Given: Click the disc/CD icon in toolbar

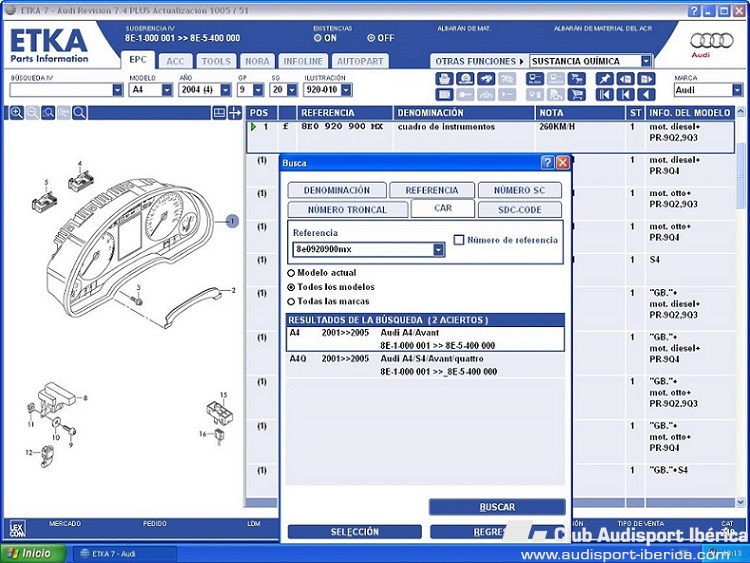Looking at the screenshot, I should point(465,79).
